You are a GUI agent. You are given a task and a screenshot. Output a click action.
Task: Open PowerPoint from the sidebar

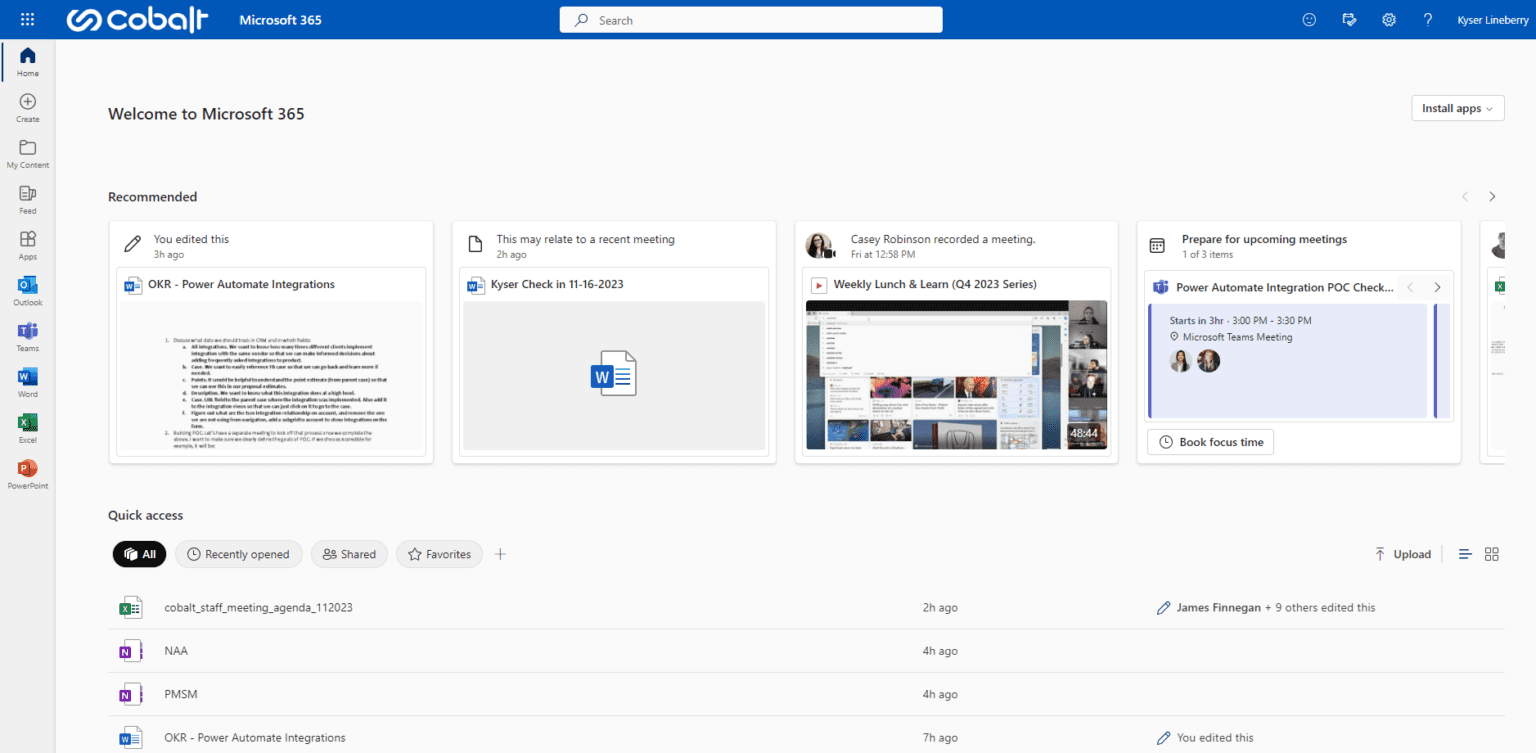(x=27, y=471)
